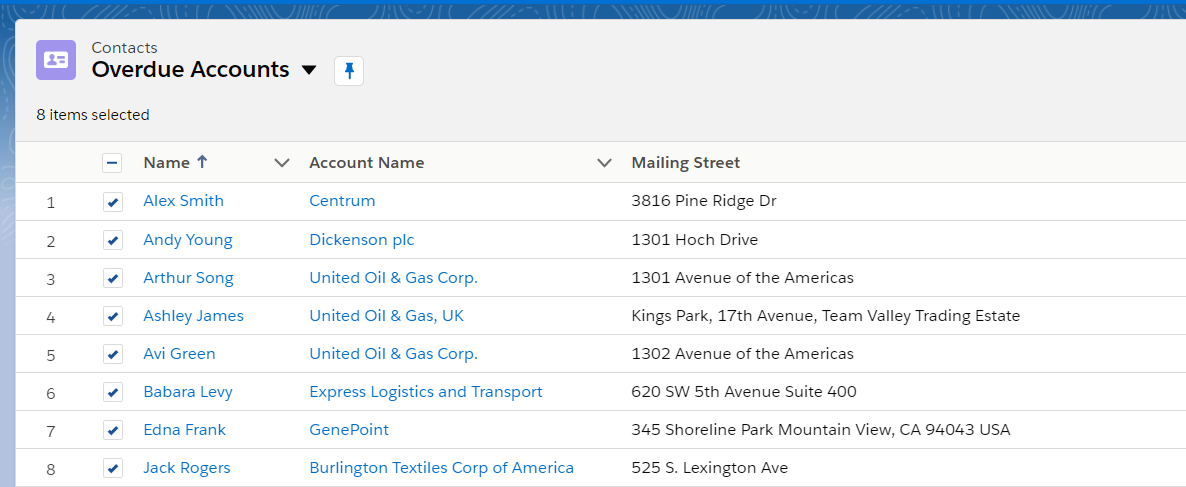Open the Centrum account
Screen dimensions: 1186x487
pos(342,201)
